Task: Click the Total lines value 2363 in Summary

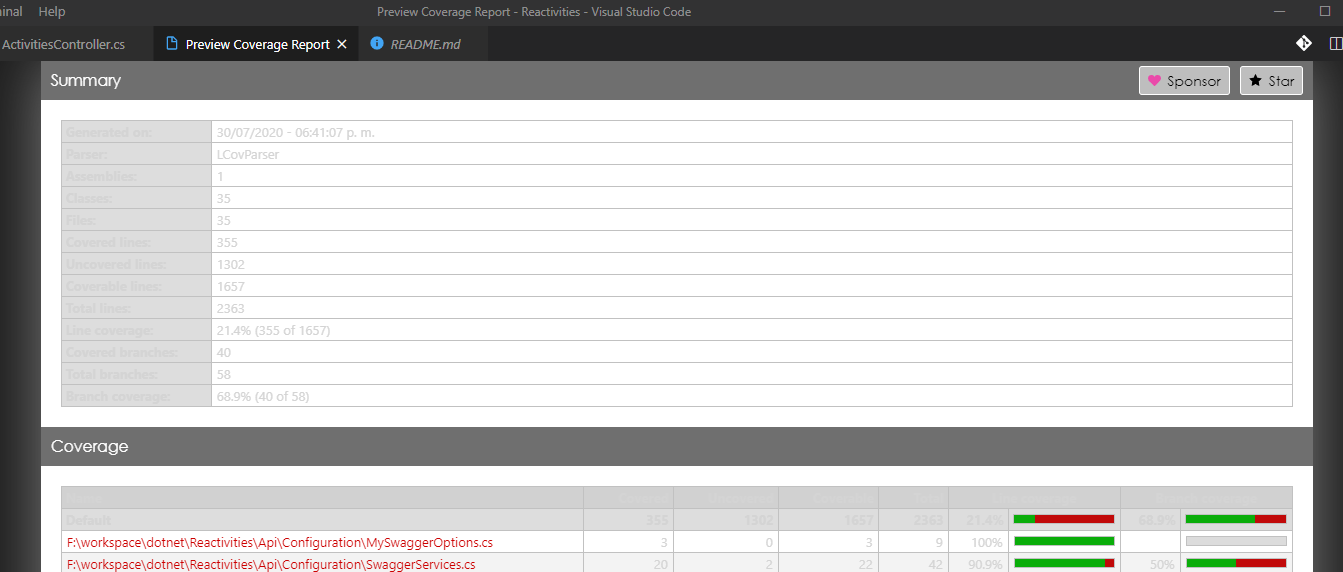Action: (231, 308)
